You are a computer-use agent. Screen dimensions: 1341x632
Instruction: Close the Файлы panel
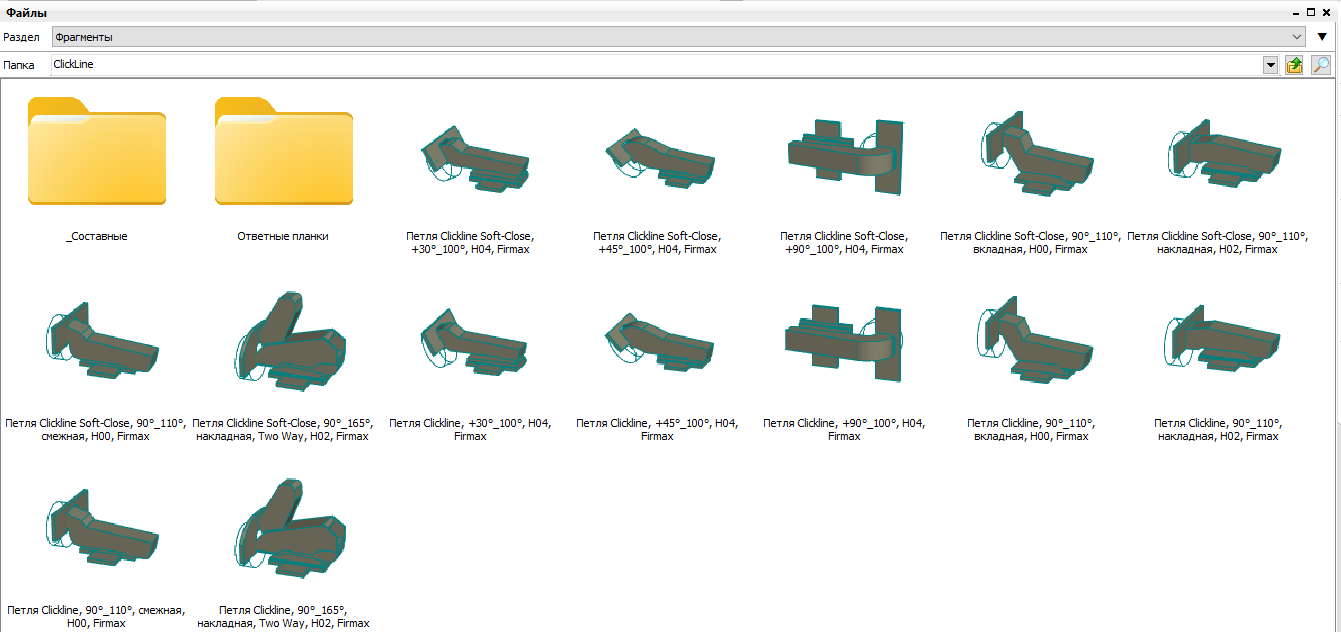click(1327, 12)
